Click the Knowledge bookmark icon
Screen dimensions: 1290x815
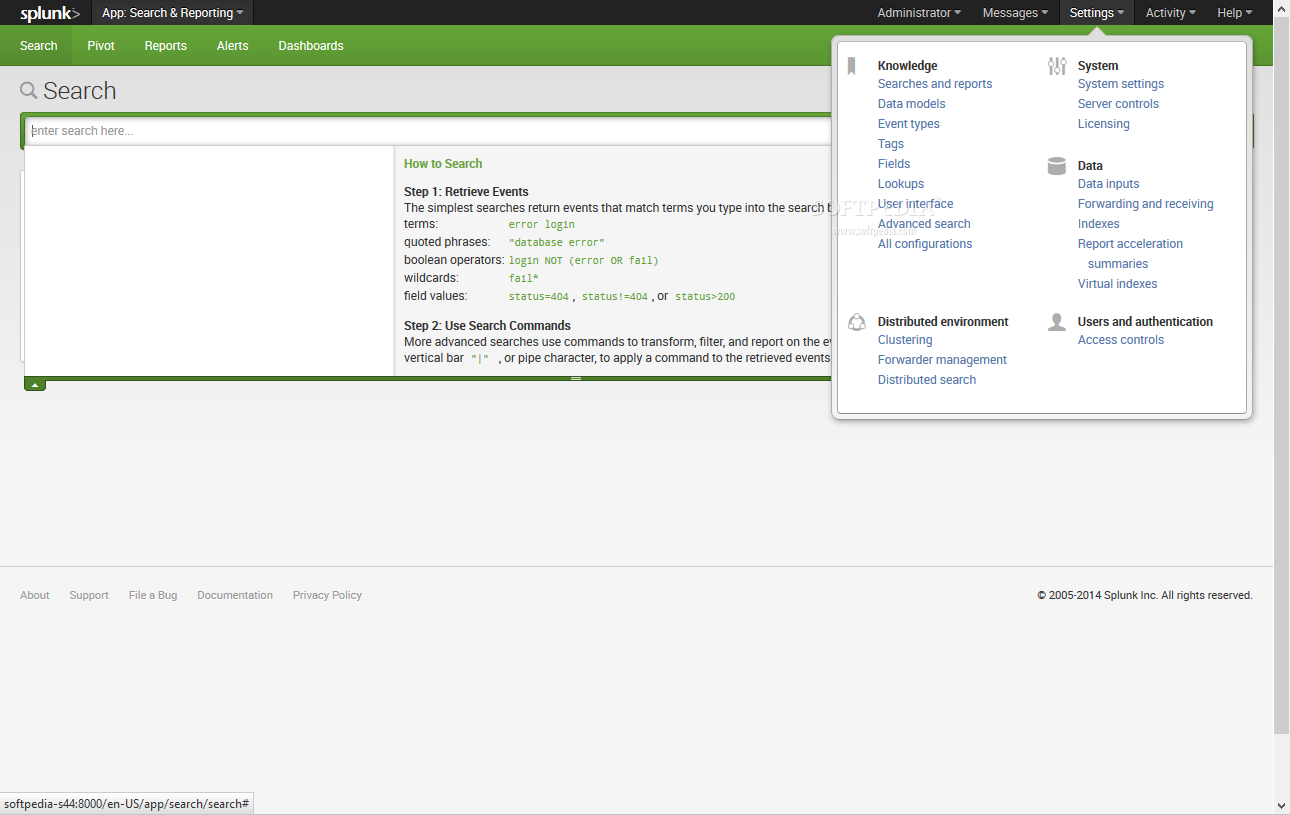(x=851, y=66)
